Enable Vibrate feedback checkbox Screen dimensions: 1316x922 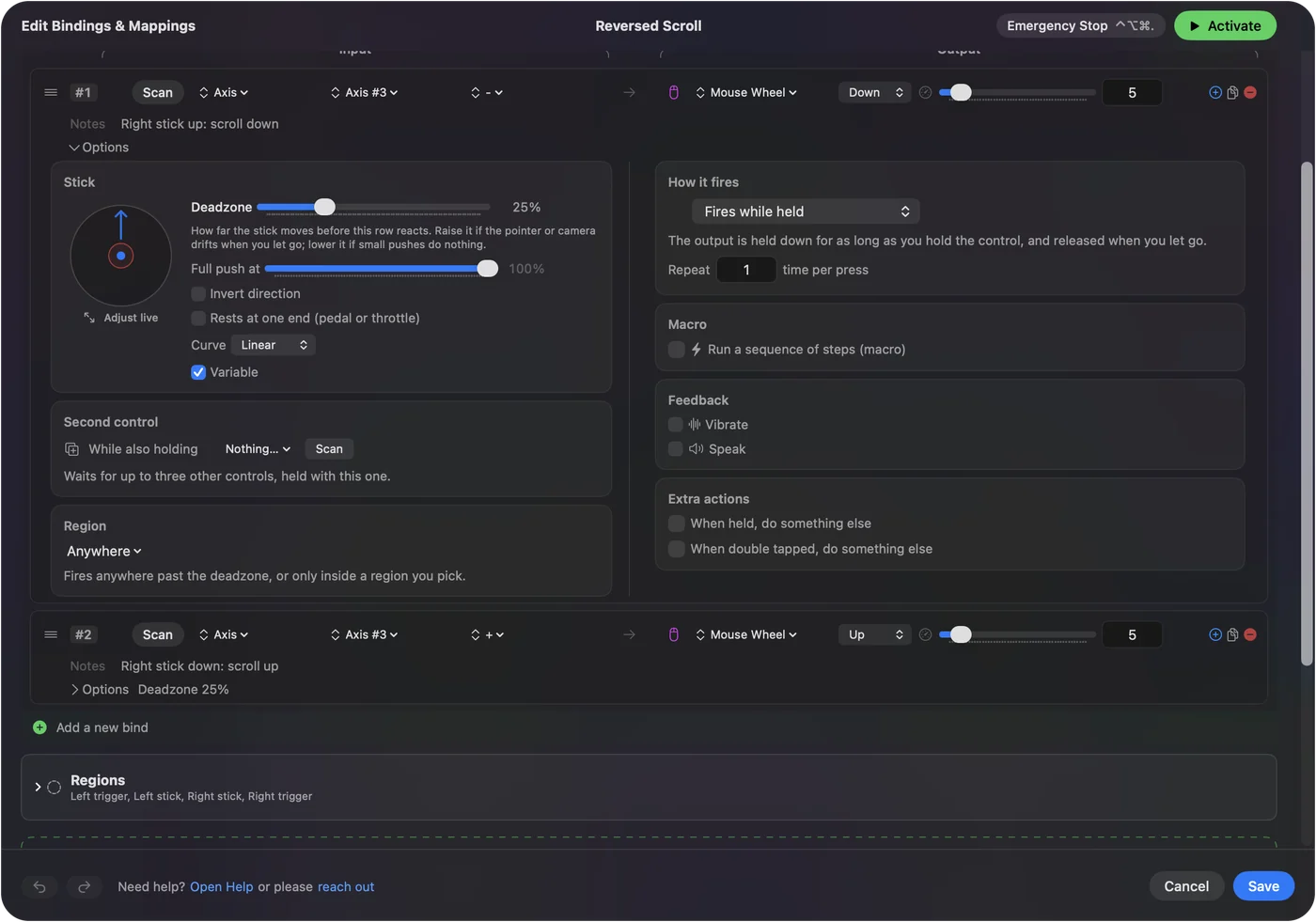pos(675,425)
